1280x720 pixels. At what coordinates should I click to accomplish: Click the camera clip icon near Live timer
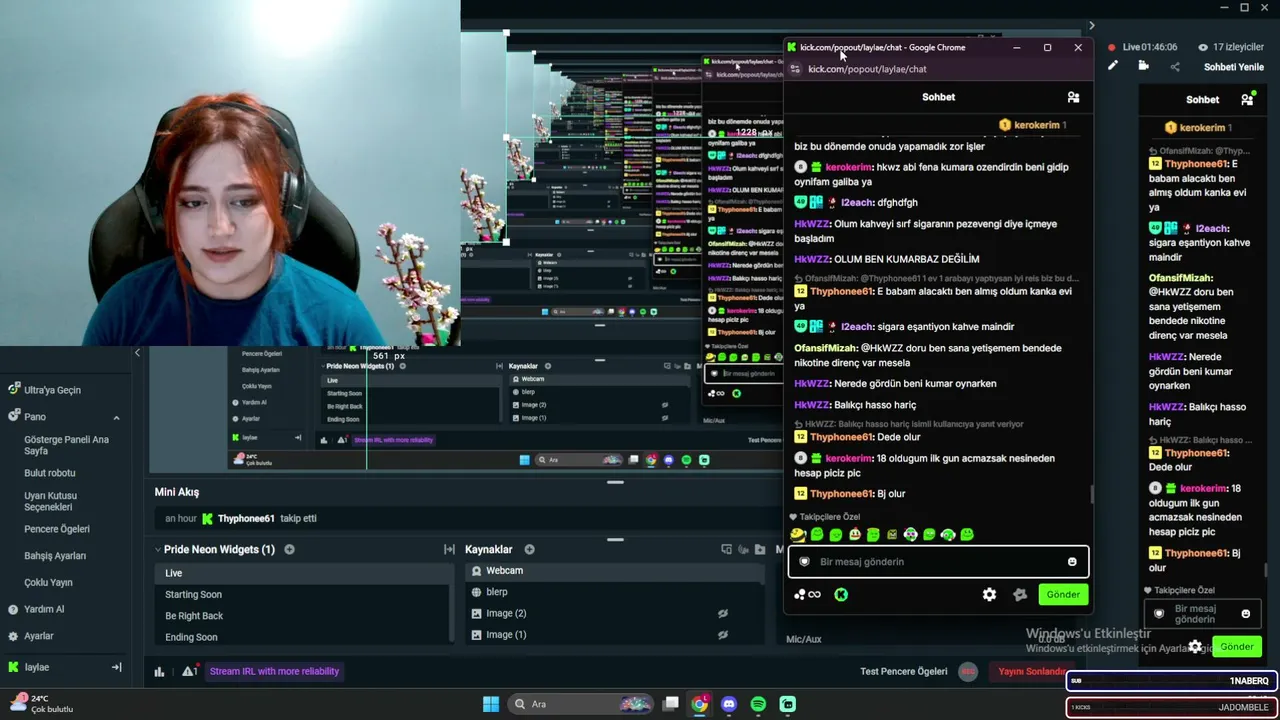tap(1143, 66)
